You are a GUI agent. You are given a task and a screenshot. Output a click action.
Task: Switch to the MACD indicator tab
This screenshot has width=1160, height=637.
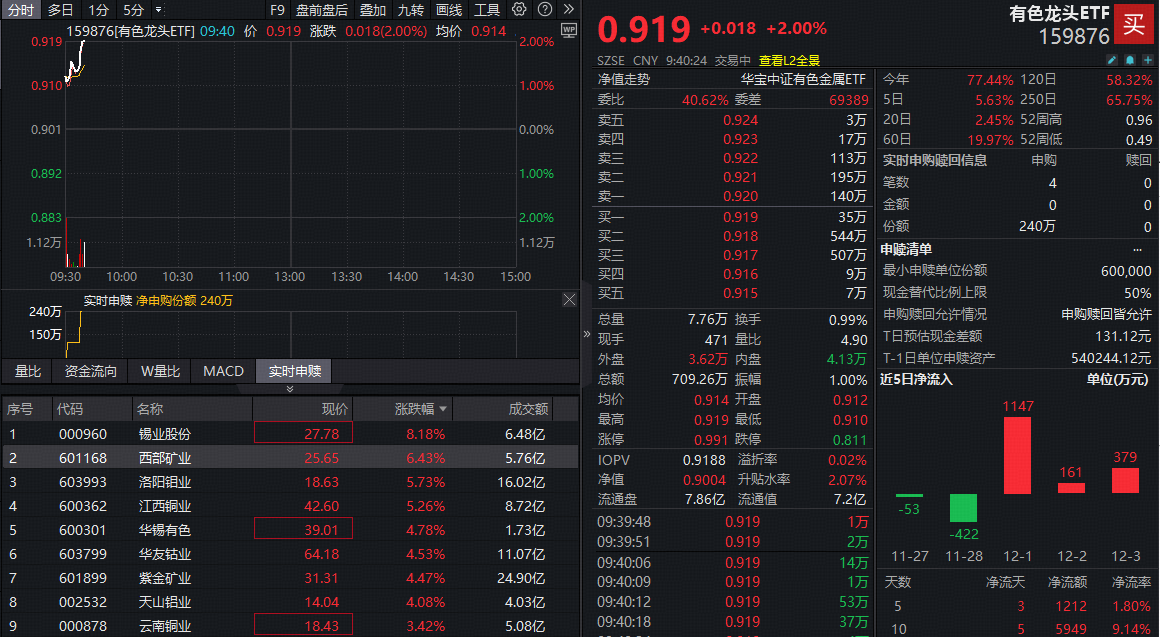(x=223, y=372)
